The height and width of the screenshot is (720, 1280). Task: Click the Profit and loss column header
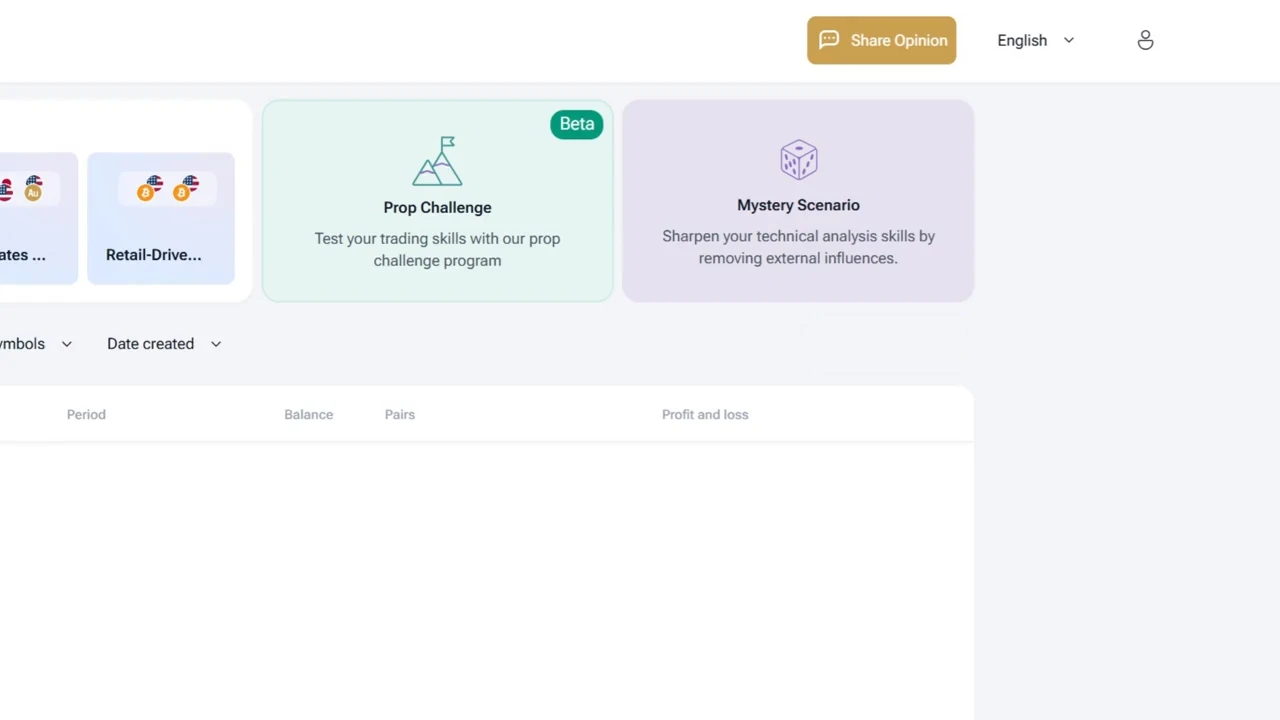pos(704,414)
